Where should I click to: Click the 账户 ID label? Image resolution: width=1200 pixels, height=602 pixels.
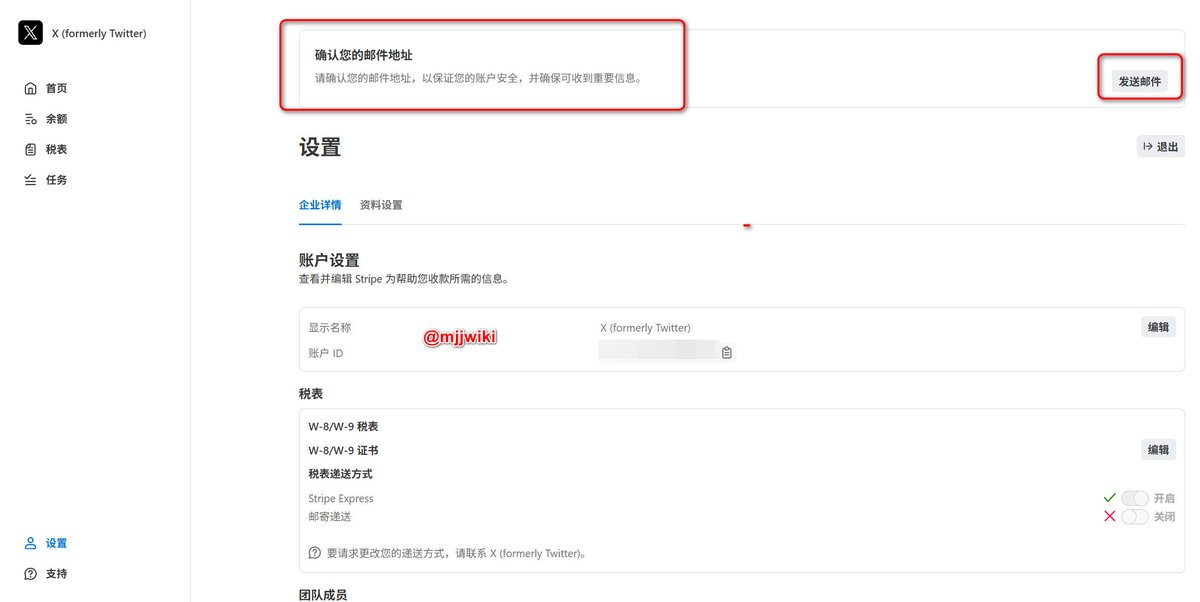point(326,353)
